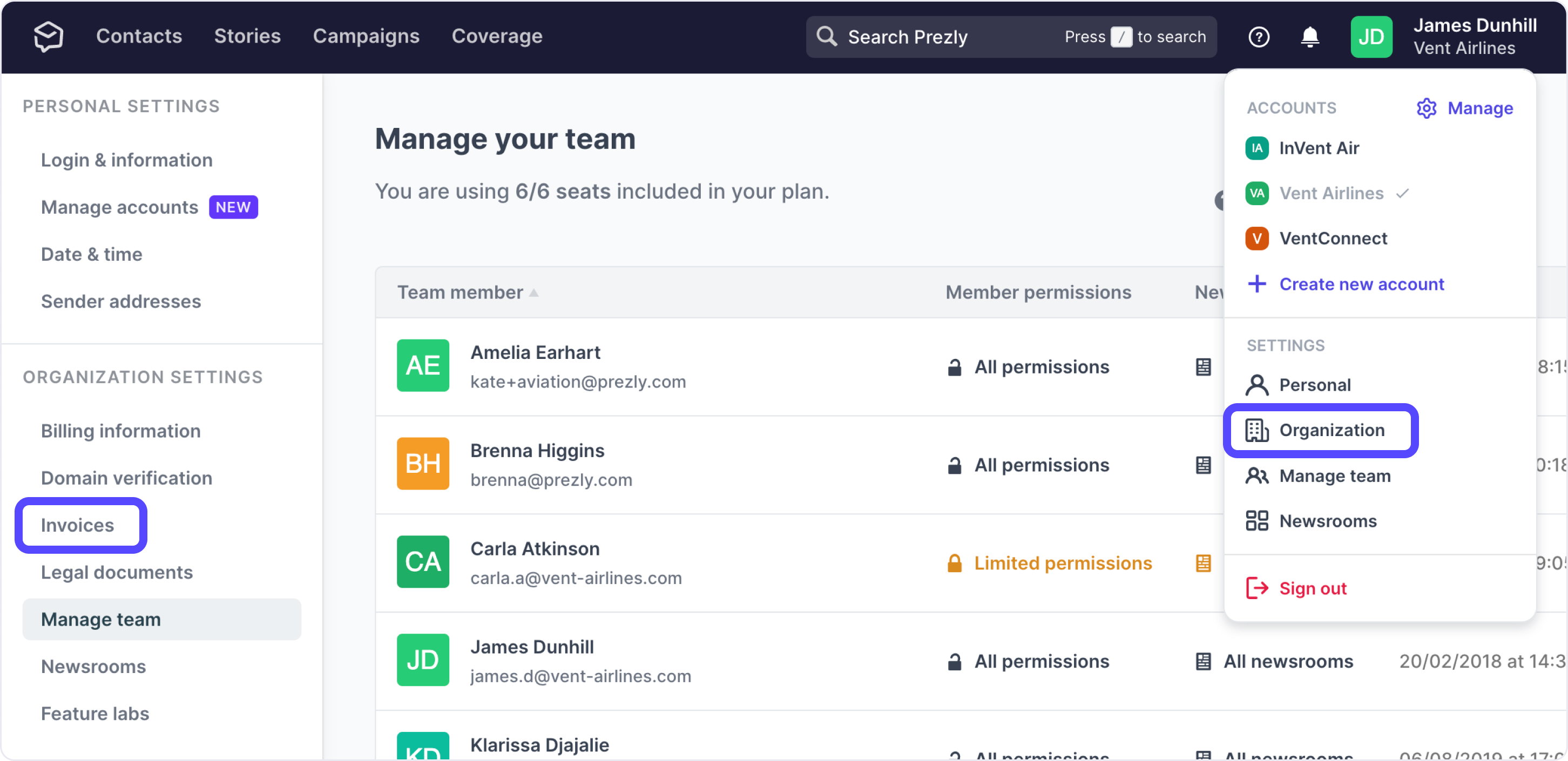
Task: Open Legal documents in sidebar
Action: [116, 573]
